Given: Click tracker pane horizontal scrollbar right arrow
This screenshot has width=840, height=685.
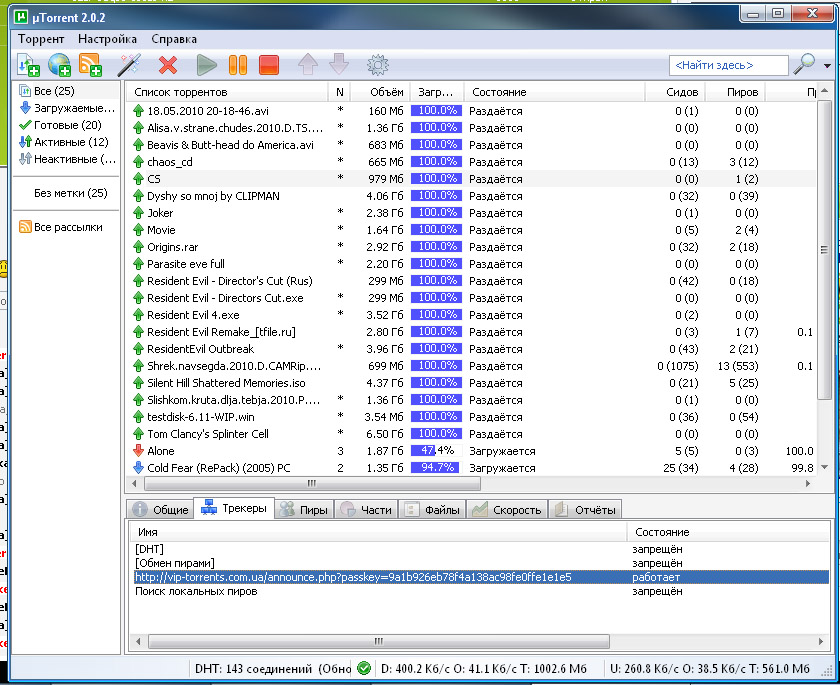Looking at the screenshot, I should (x=821, y=641).
